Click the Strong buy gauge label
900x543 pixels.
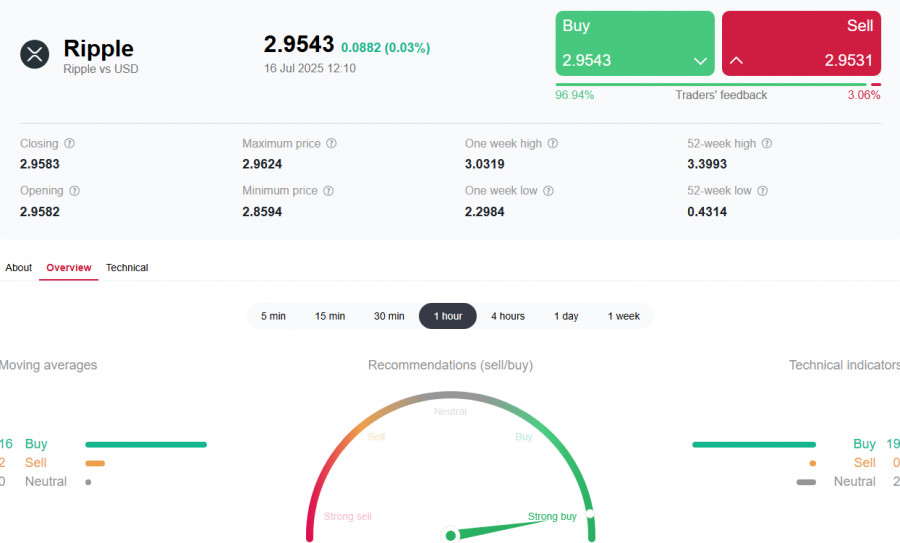pyautogui.click(x=552, y=516)
